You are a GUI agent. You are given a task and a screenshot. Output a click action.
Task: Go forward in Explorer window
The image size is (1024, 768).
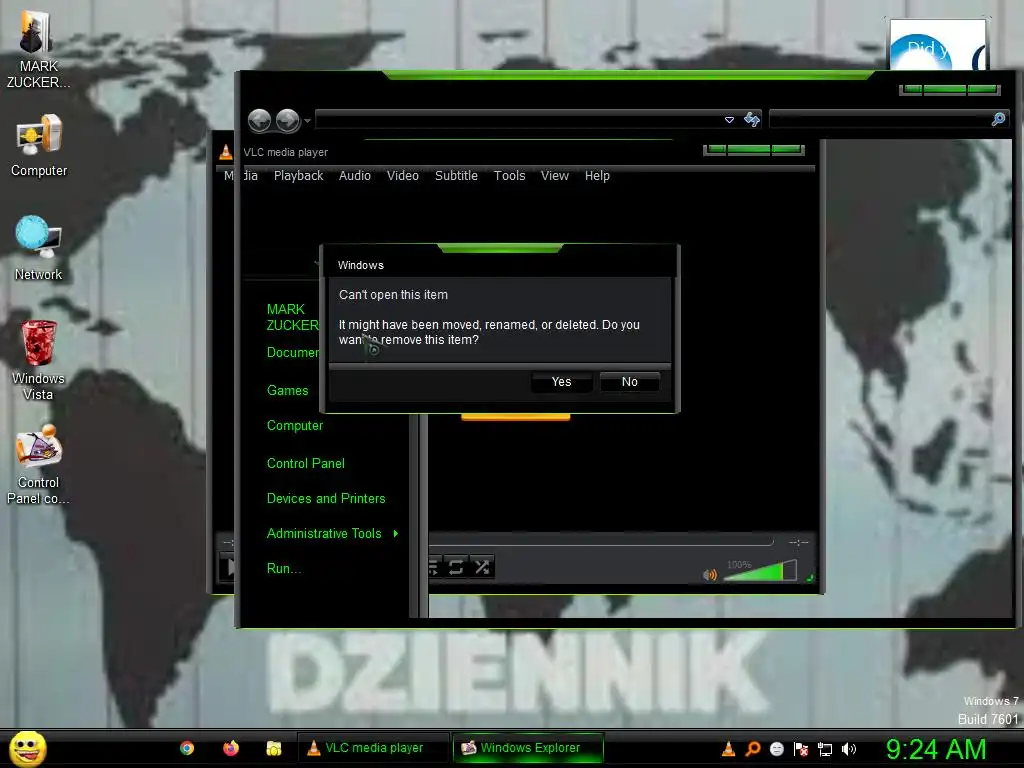(x=287, y=120)
